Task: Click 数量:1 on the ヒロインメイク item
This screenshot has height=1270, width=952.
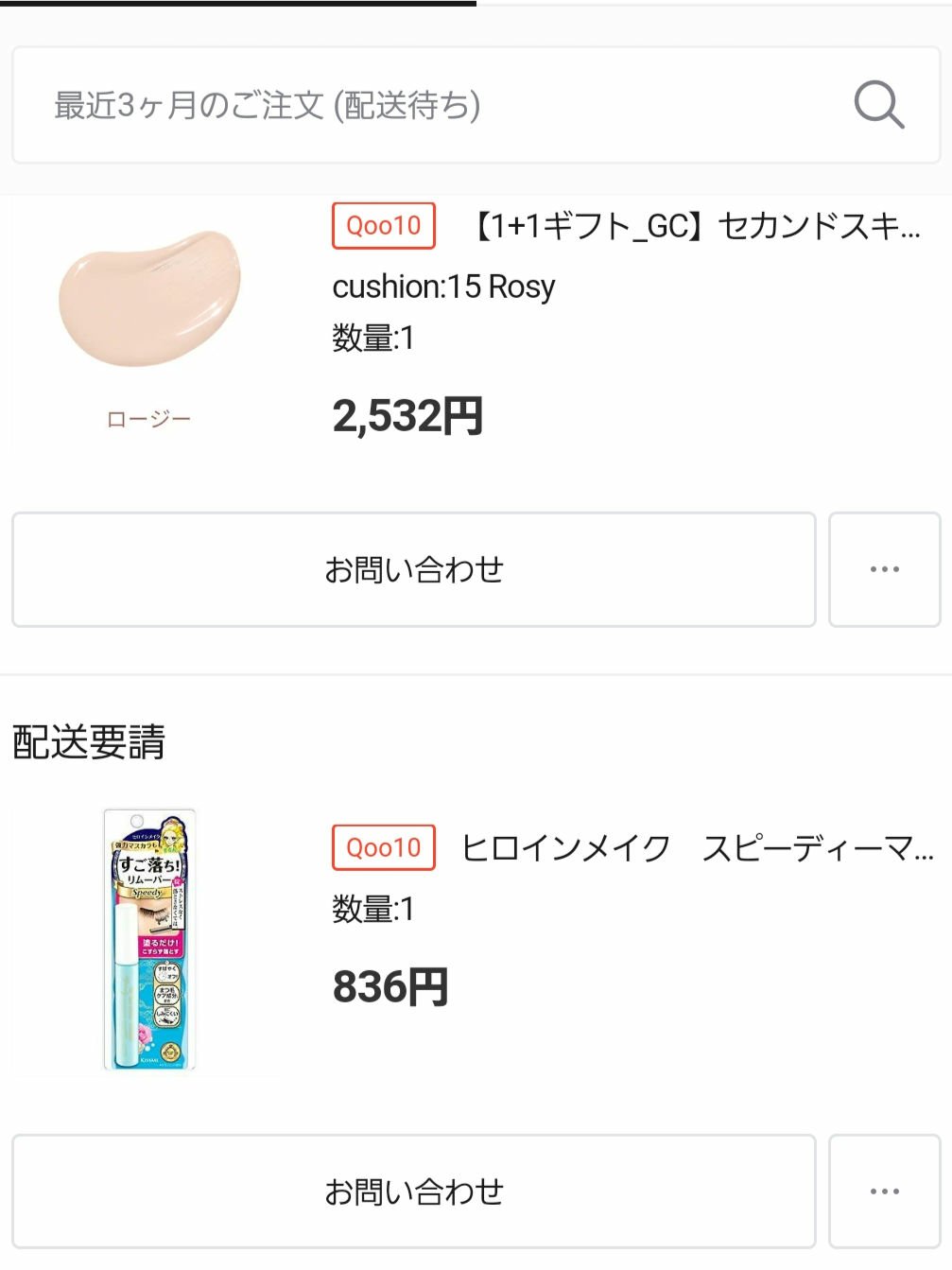Action: 372,910
